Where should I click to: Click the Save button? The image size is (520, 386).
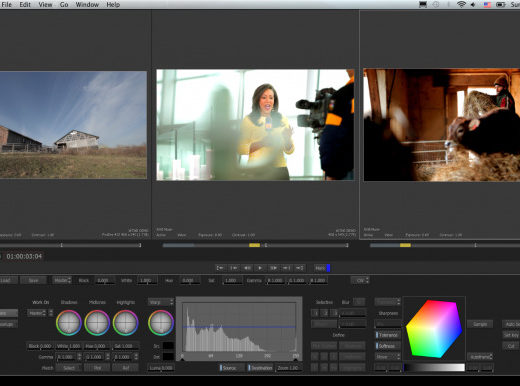coord(33,280)
